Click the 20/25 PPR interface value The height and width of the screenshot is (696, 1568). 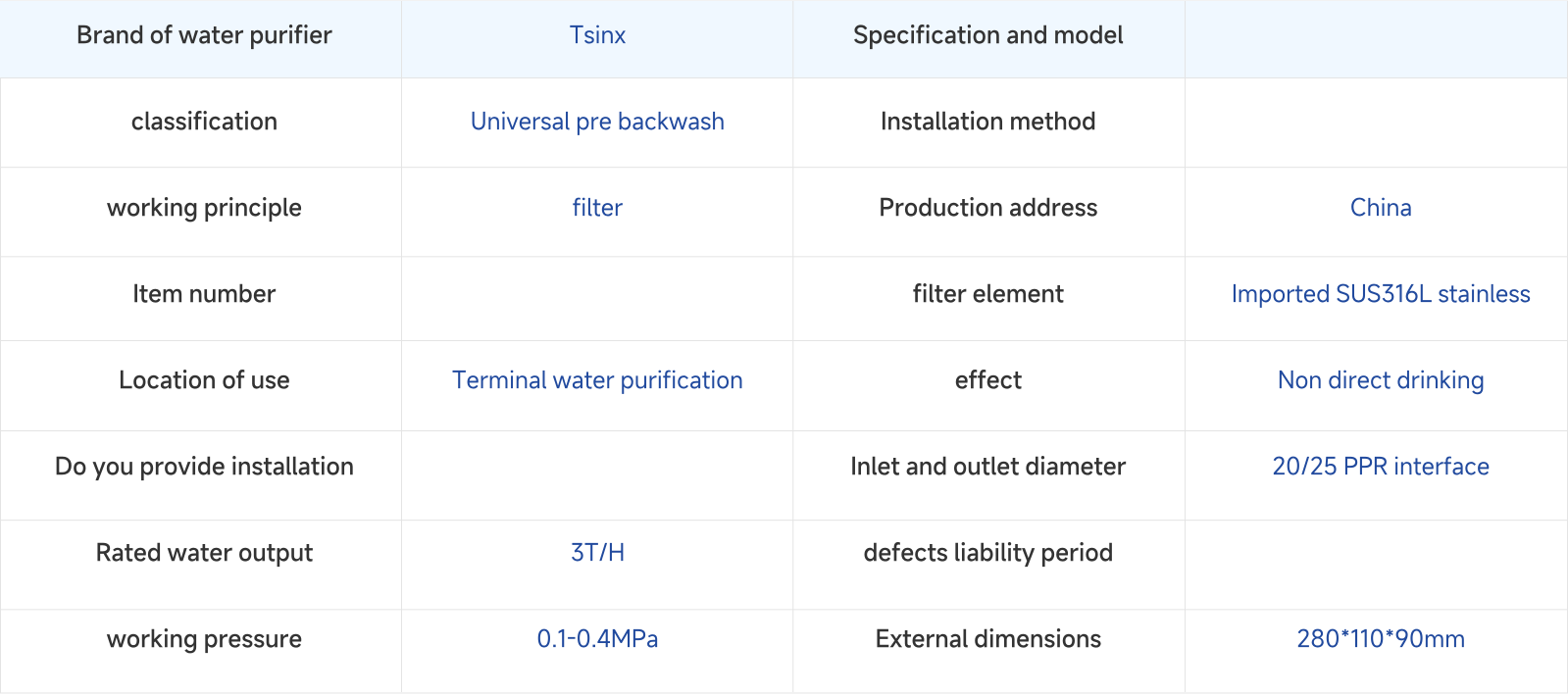pyautogui.click(x=1381, y=467)
